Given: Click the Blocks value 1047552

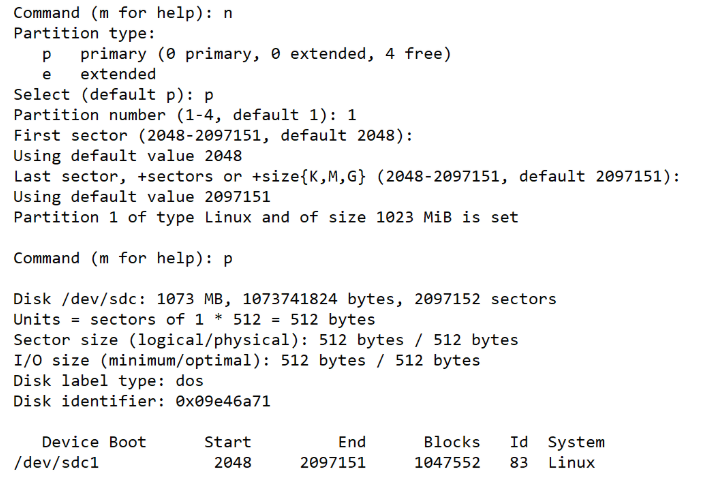Looking at the screenshot, I should [x=446, y=462].
